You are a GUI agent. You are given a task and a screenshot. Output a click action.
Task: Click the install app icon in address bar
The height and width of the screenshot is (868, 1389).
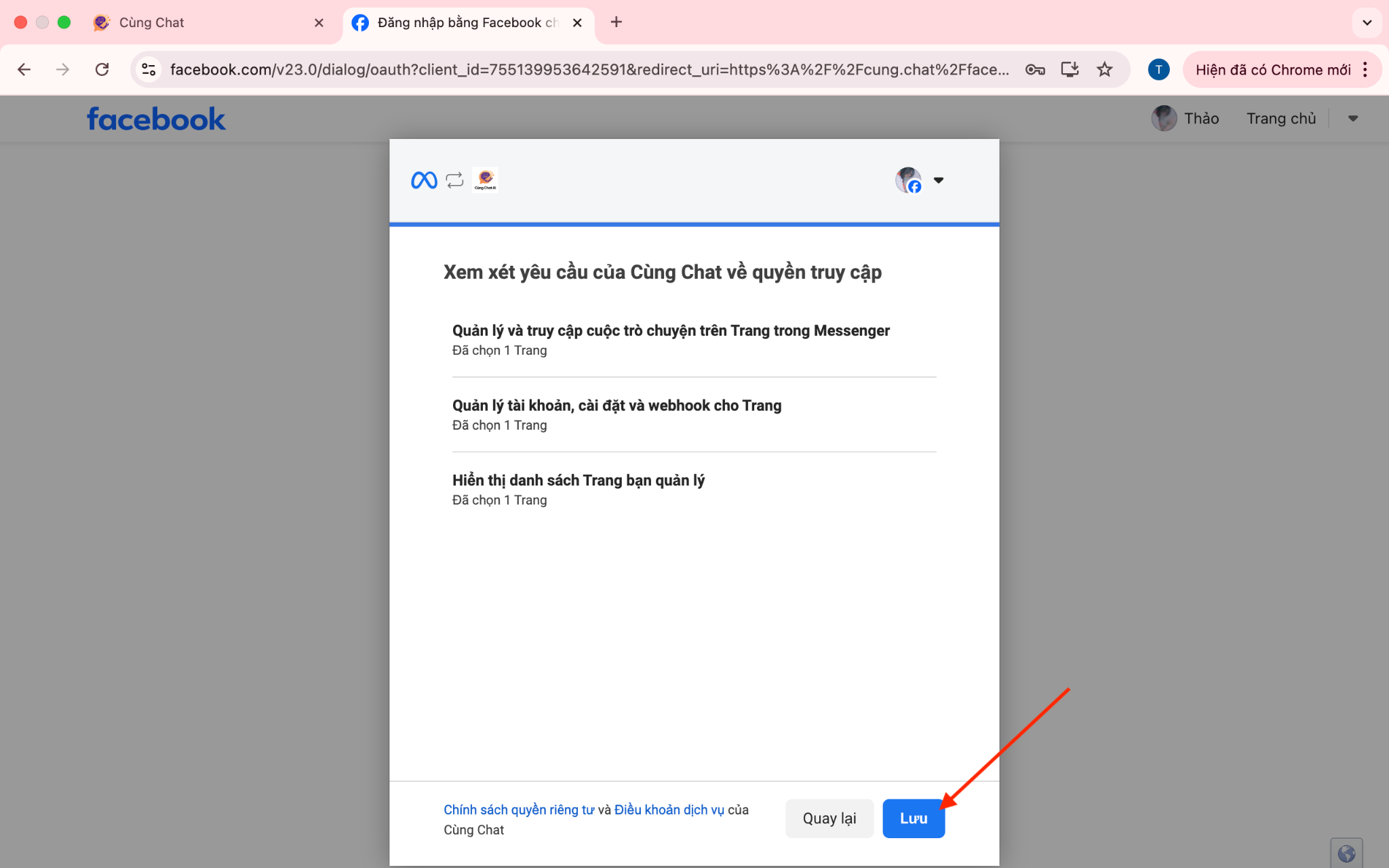(x=1070, y=70)
